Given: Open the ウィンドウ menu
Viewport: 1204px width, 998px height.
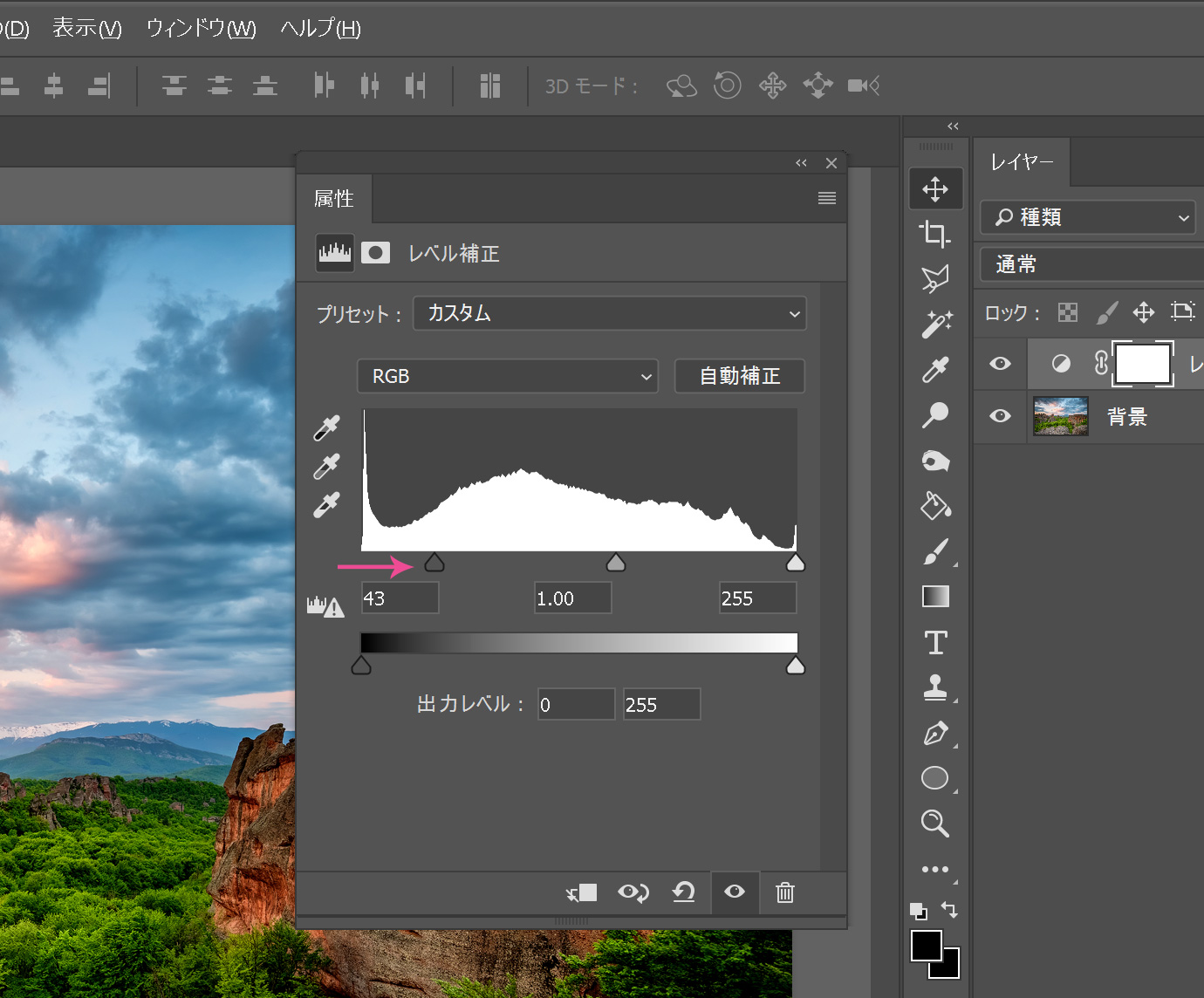Looking at the screenshot, I should pos(201,29).
